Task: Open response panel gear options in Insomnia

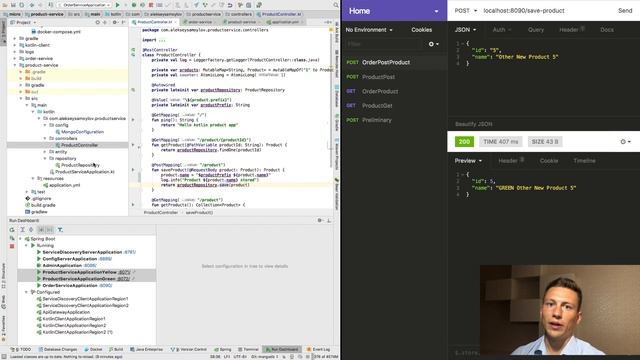Action: [625, 142]
